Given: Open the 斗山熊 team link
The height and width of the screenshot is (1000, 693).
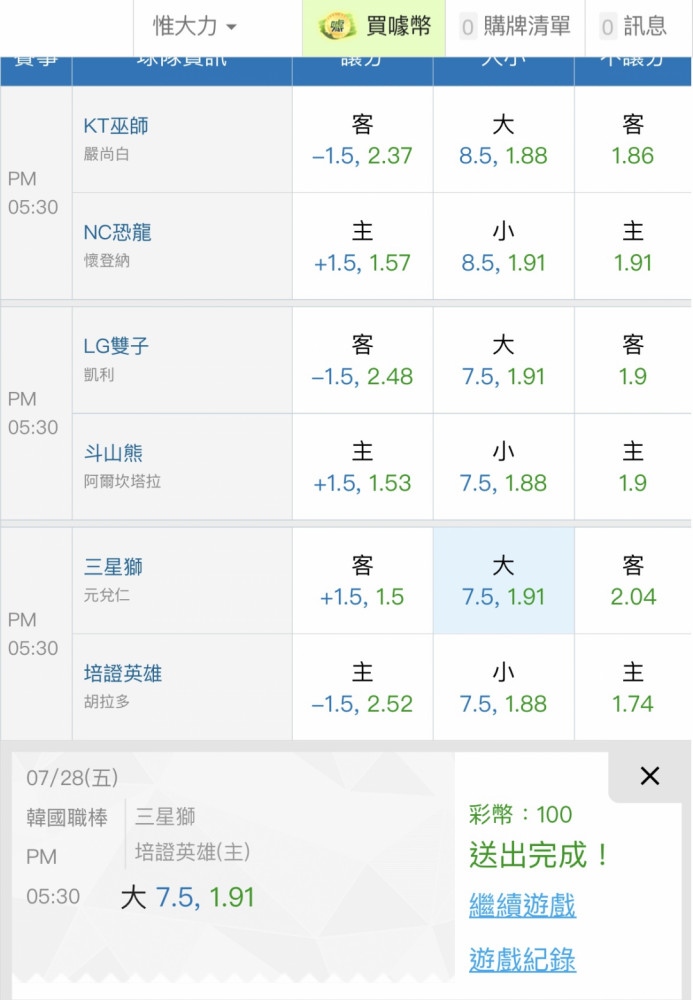Looking at the screenshot, I should coord(113,453).
